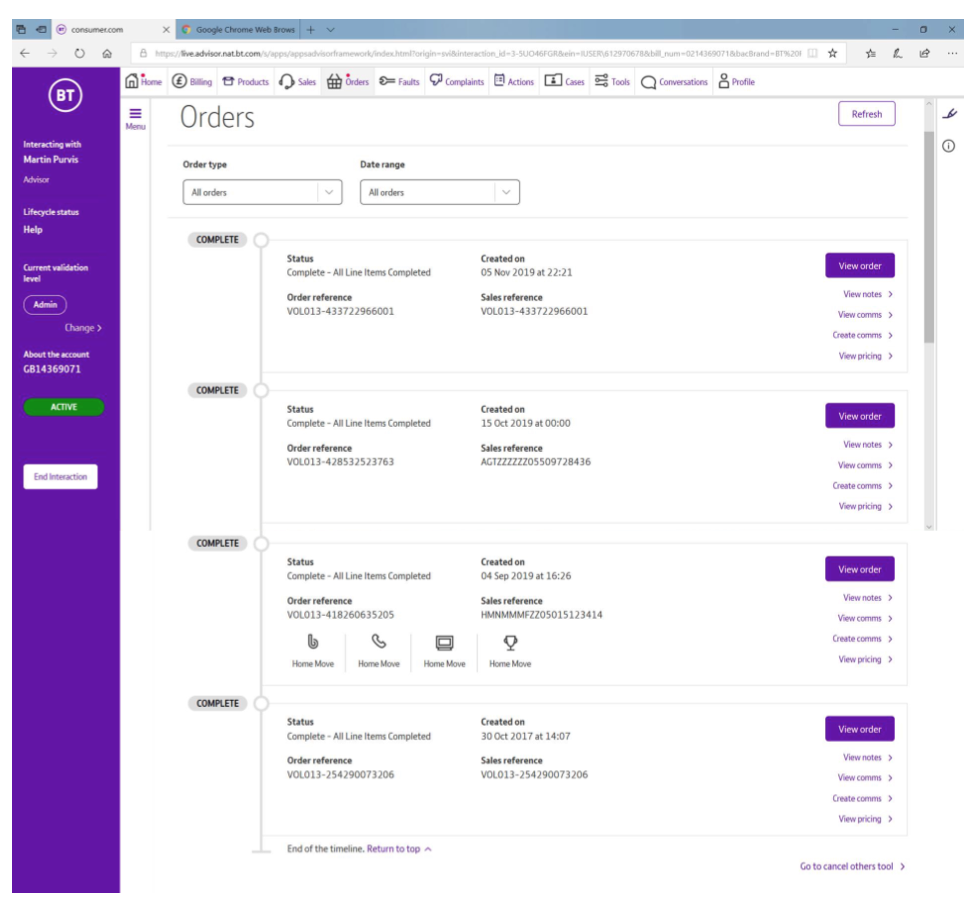Click the browser home icon
This screenshot has width=978, height=920.
click(107, 54)
